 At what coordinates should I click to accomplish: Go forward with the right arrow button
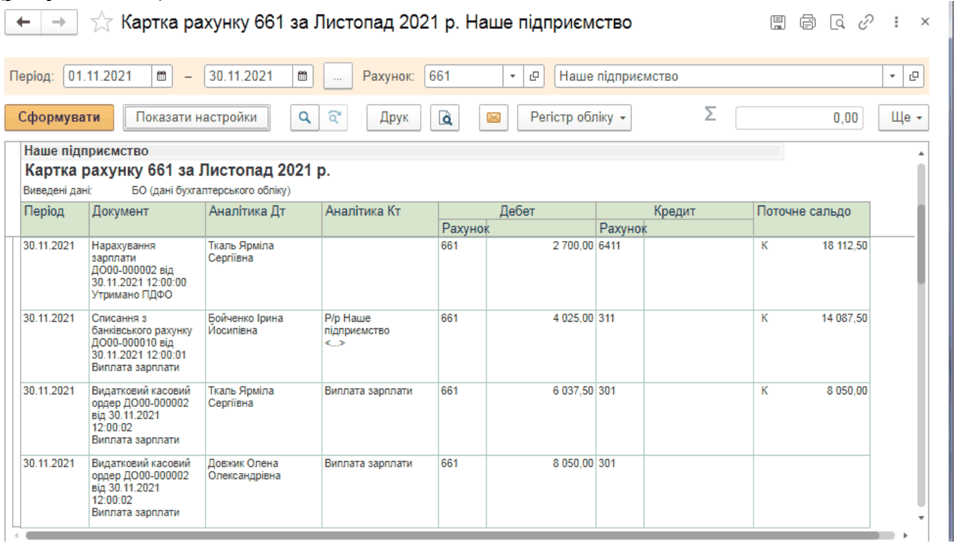point(59,23)
